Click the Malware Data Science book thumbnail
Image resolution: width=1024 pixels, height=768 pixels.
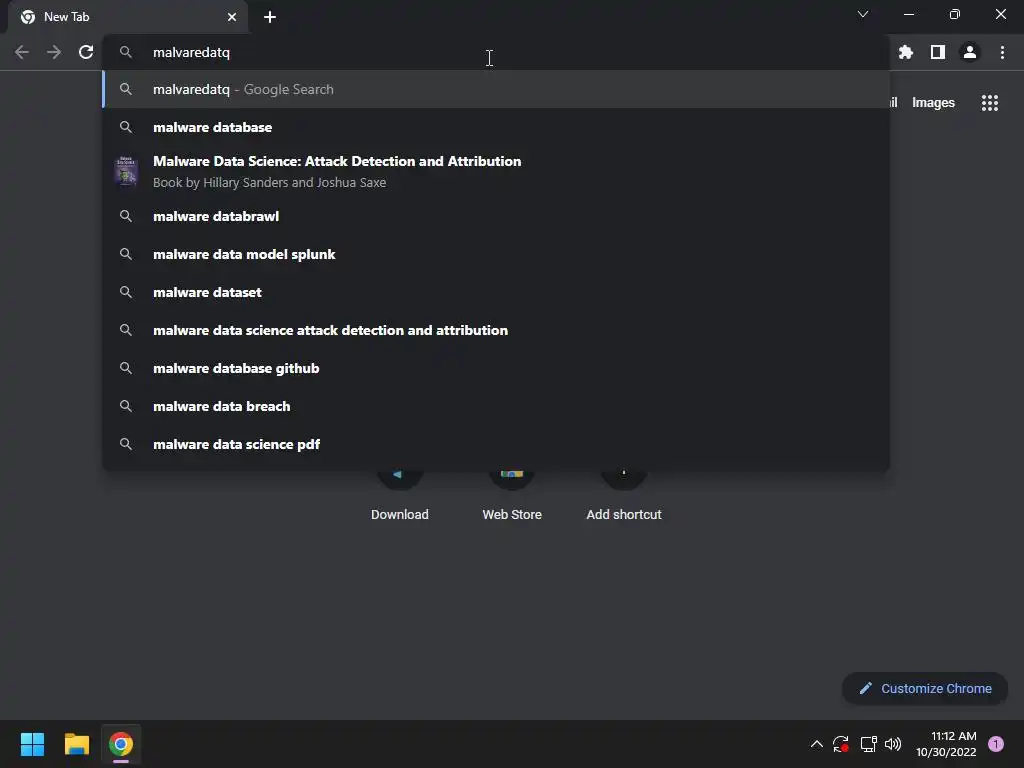click(x=126, y=171)
